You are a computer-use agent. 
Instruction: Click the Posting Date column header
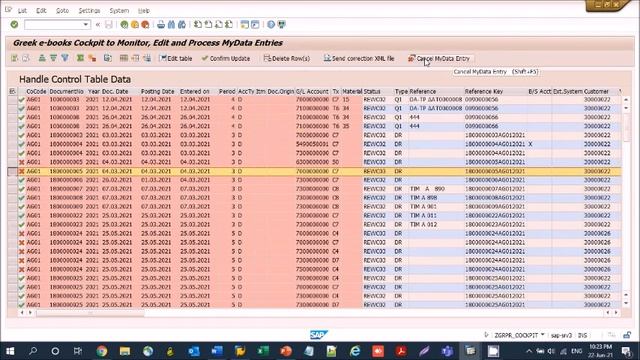158,91
